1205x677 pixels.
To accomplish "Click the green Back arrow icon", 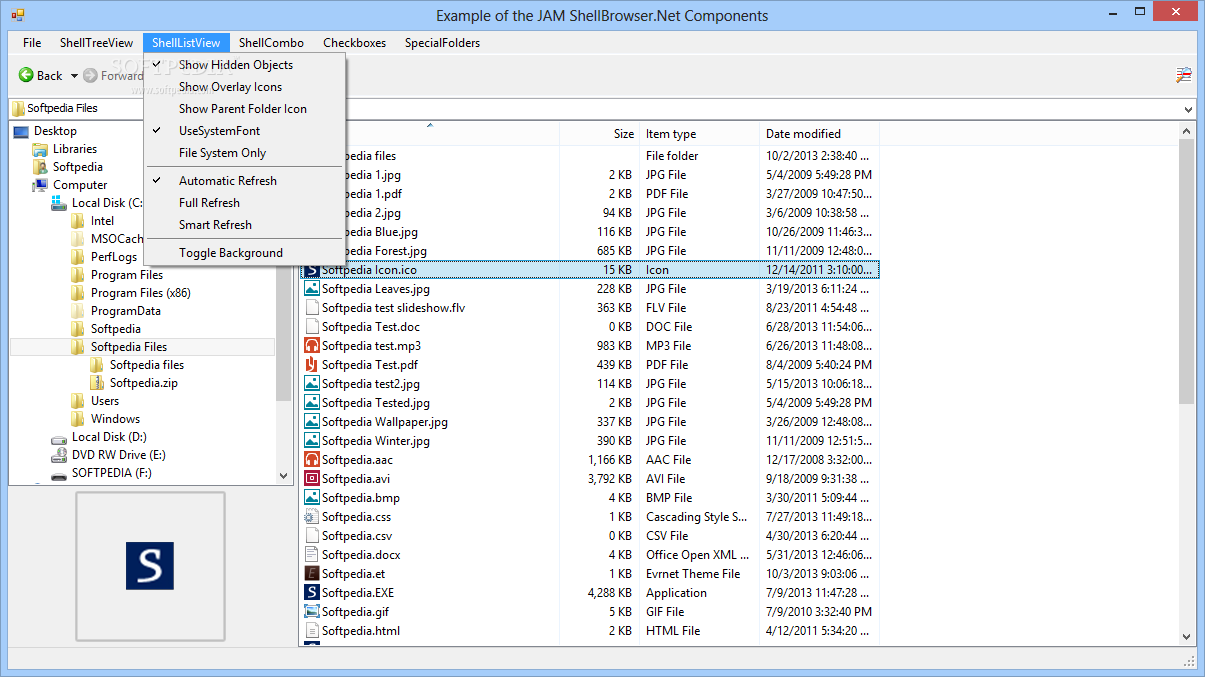I will coord(26,75).
